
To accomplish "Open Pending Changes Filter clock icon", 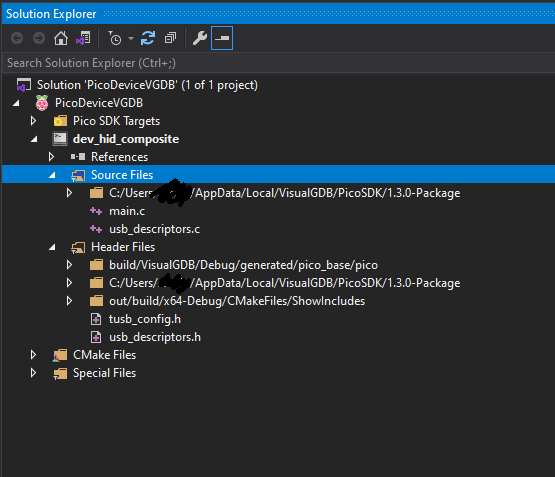I will tap(115, 38).
